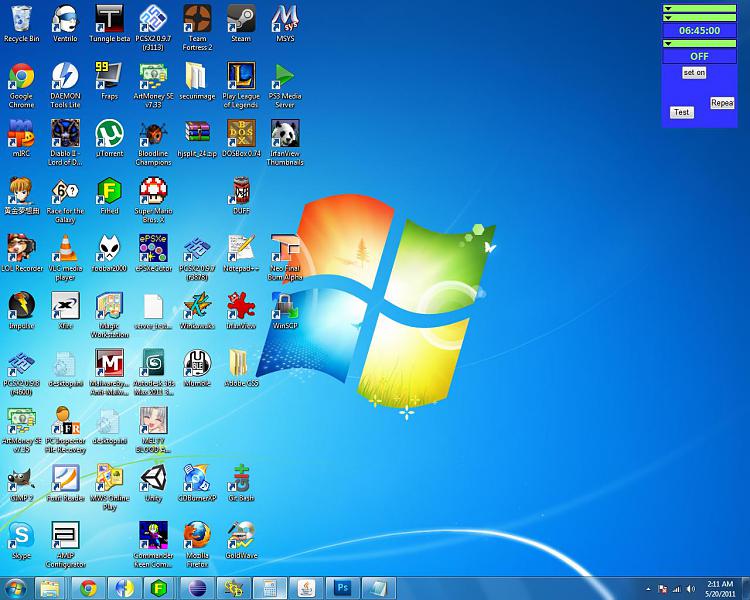Select the DUFF desktop icon
The width and height of the screenshot is (750, 600).
tap(241, 196)
